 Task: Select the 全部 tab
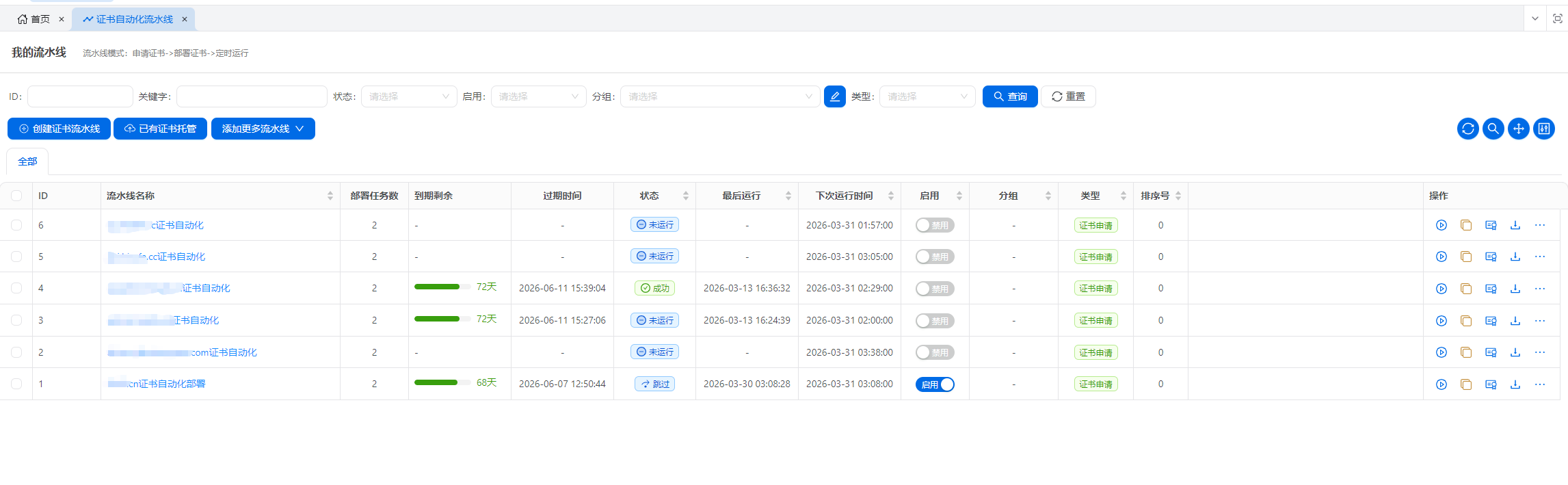(x=27, y=161)
